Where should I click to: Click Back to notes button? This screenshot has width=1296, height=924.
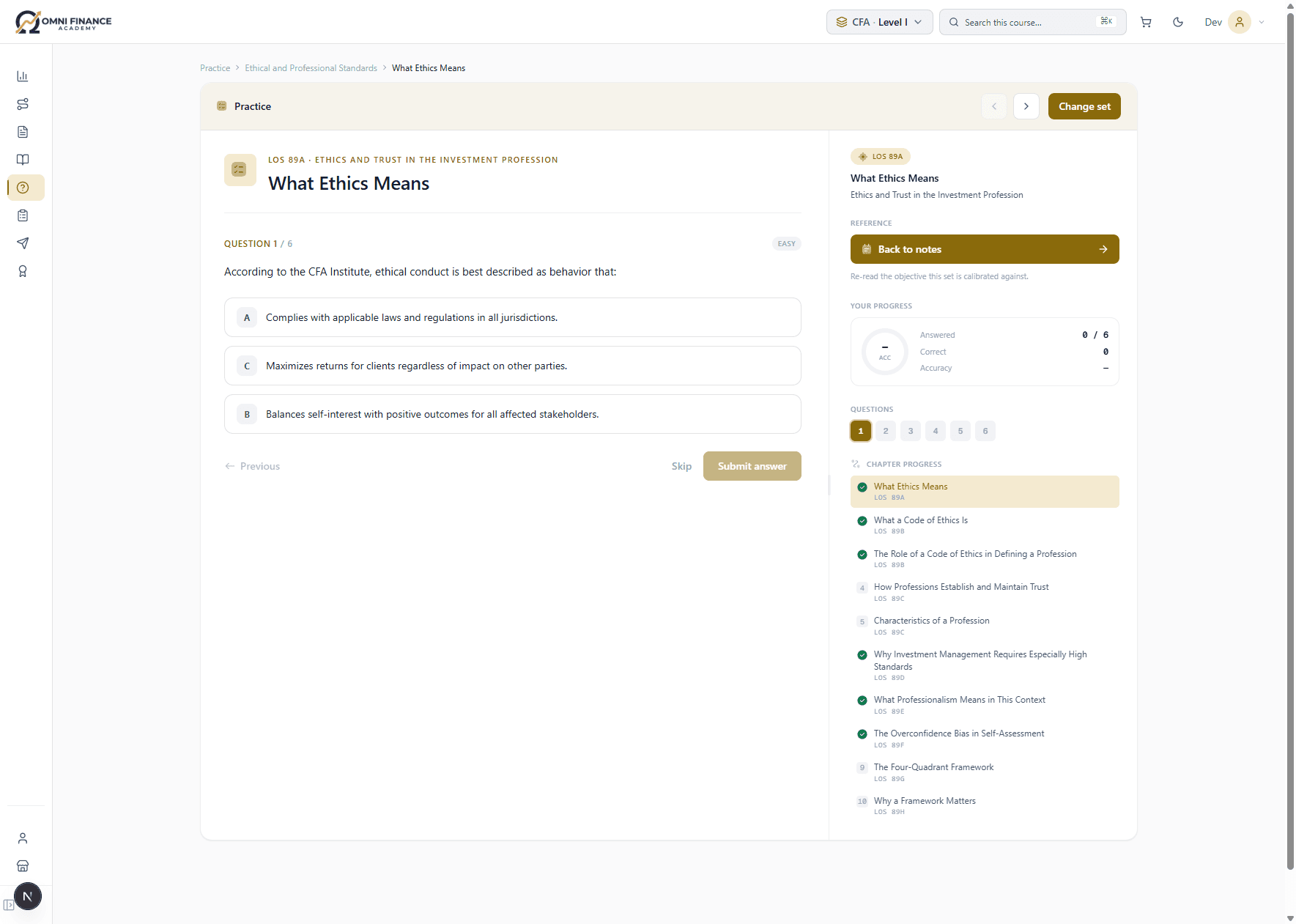click(x=985, y=249)
